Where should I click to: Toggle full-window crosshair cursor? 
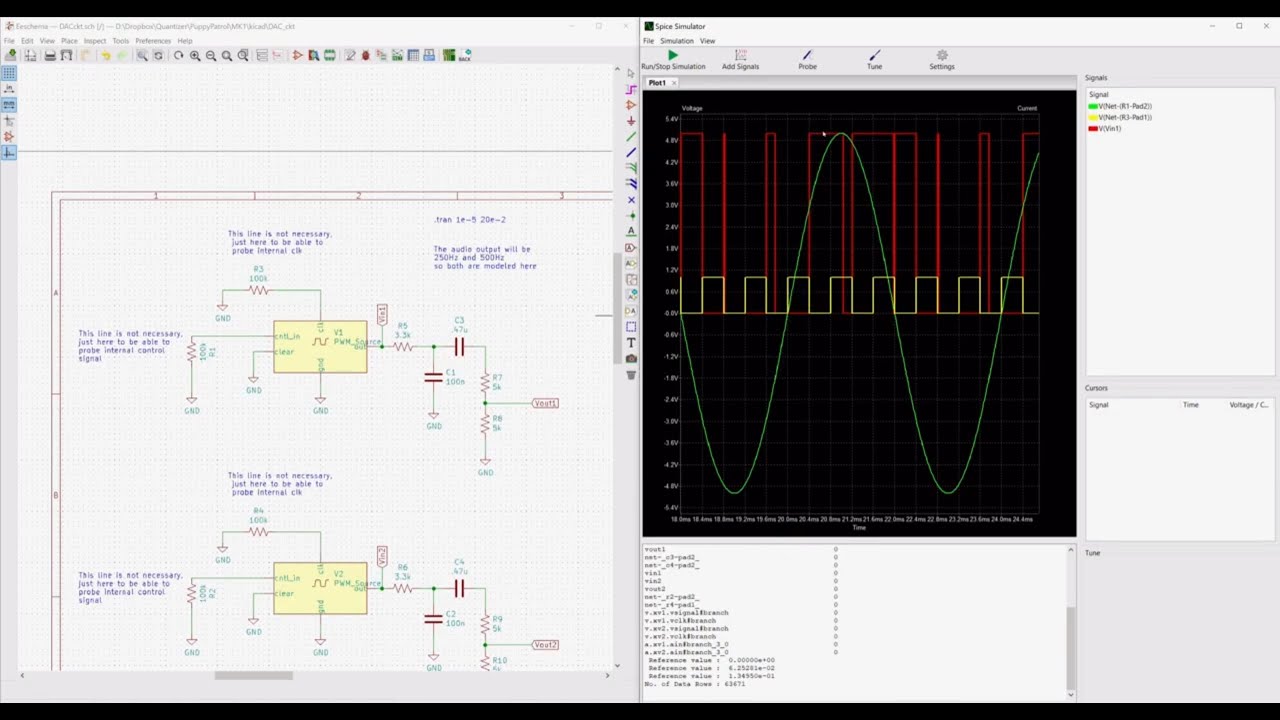(9, 120)
